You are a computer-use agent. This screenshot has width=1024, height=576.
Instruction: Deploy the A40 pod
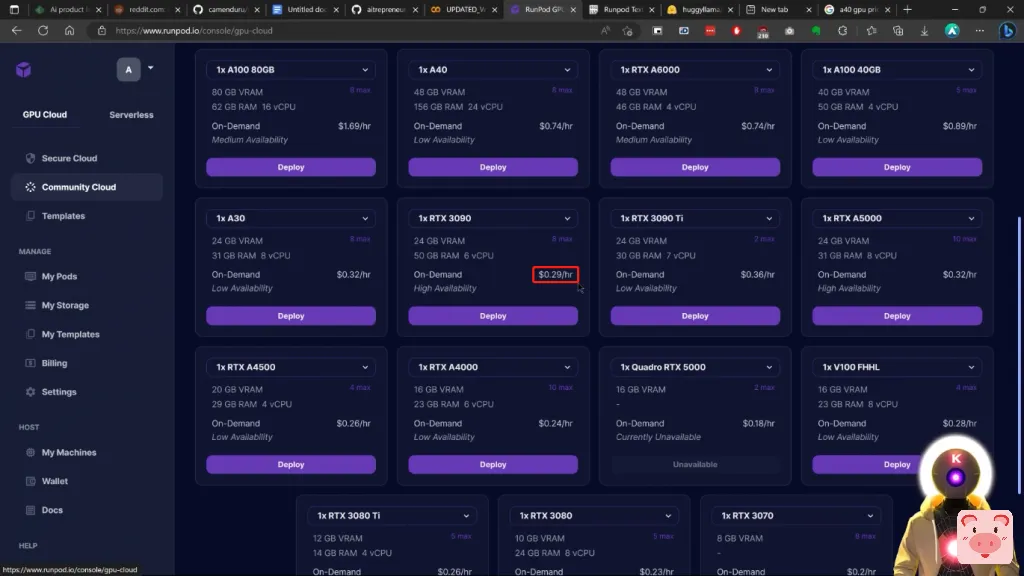coord(493,167)
